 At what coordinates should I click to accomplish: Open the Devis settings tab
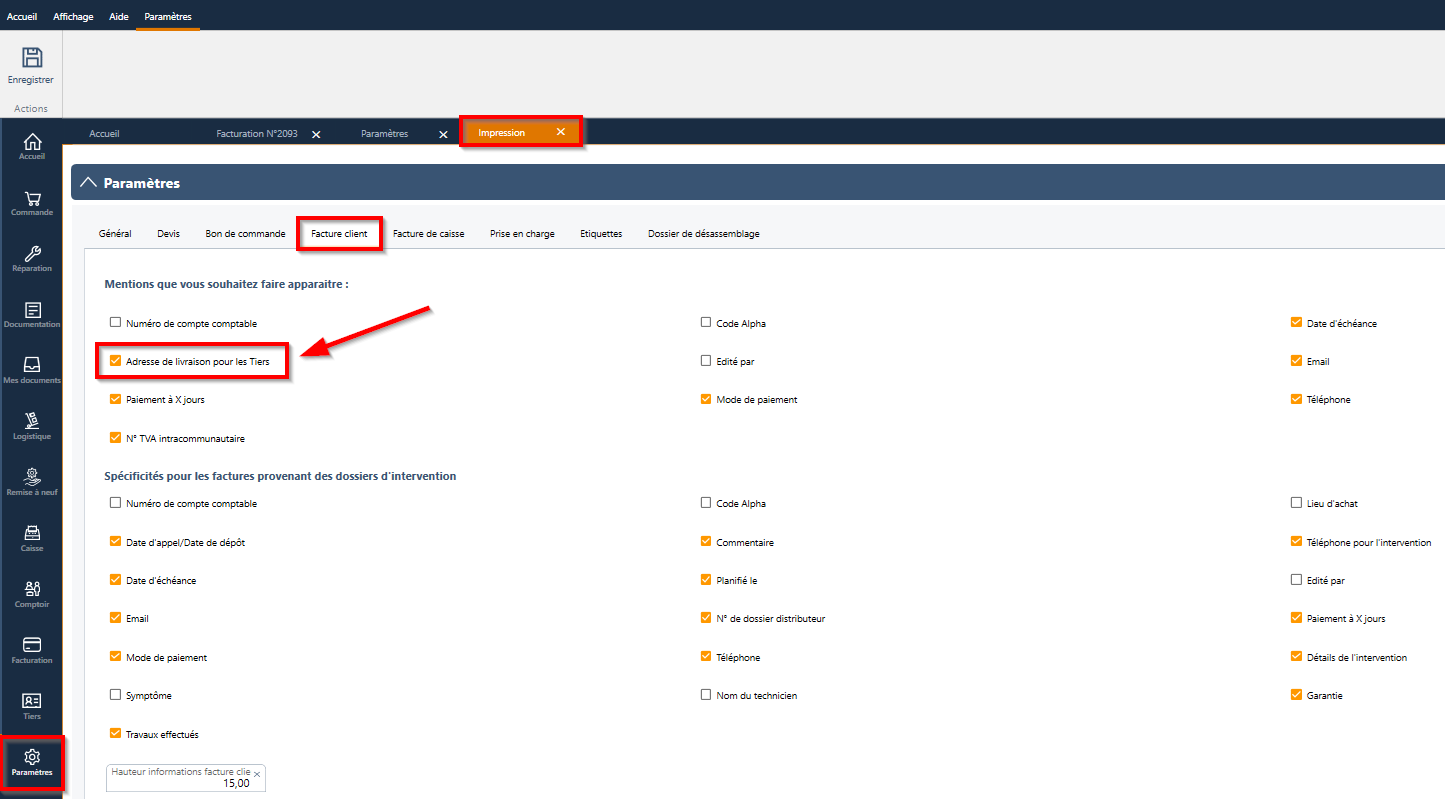click(x=168, y=234)
